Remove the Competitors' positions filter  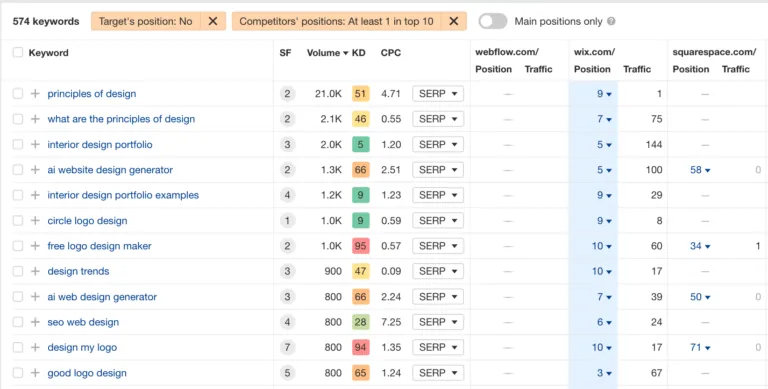click(454, 21)
